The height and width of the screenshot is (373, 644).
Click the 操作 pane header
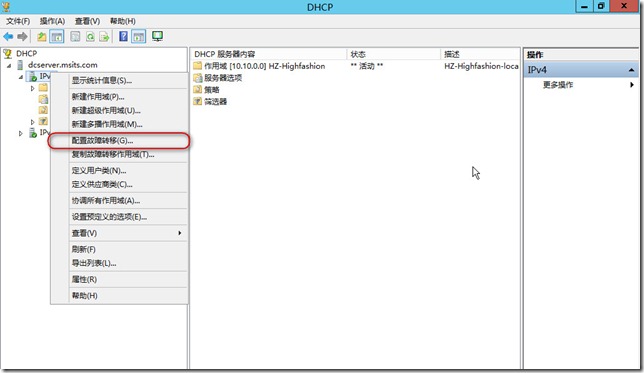pos(581,55)
